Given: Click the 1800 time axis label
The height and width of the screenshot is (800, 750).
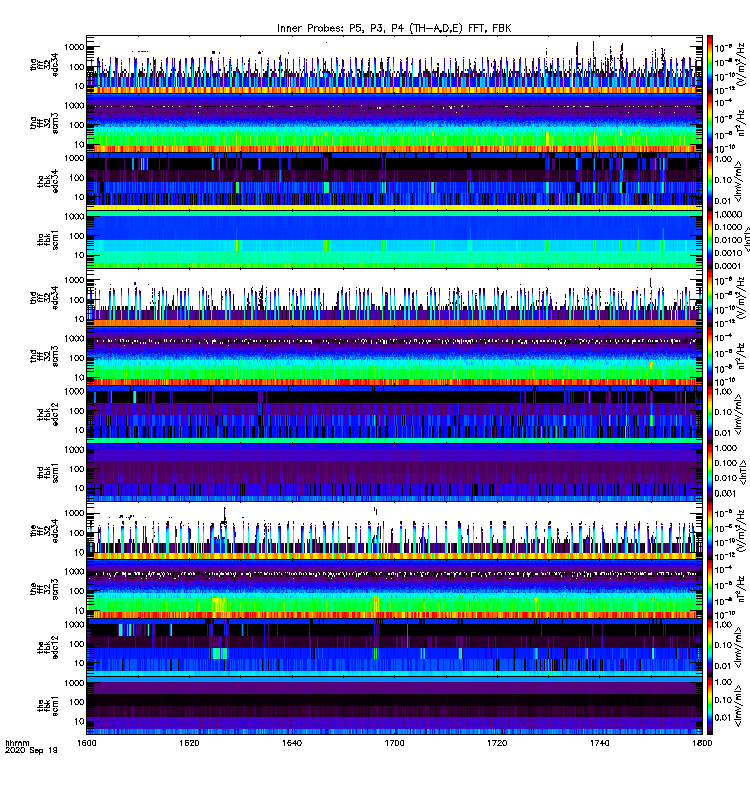Looking at the screenshot, I should tap(702, 743).
